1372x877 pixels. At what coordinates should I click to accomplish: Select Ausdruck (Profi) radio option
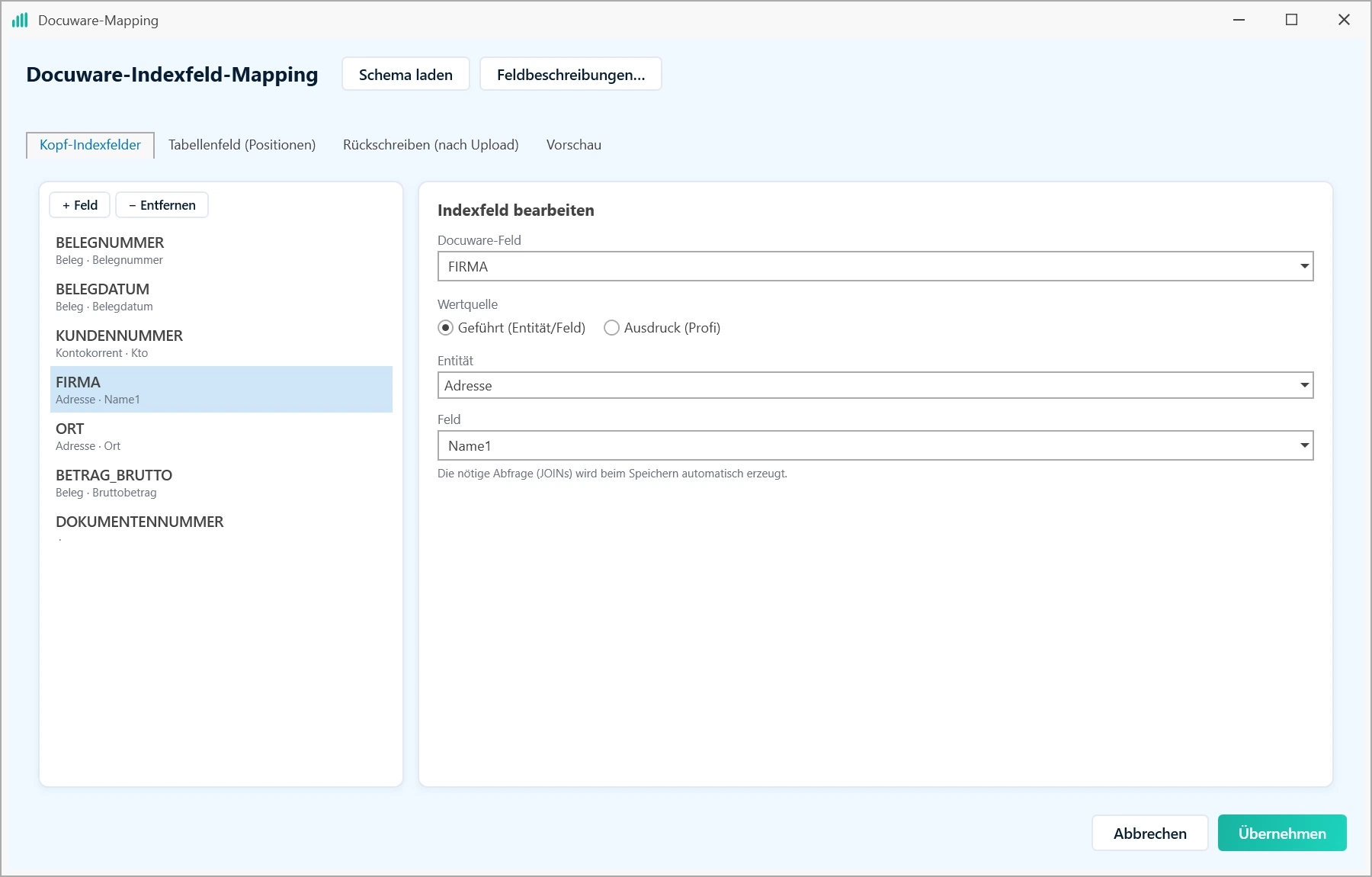click(662, 328)
